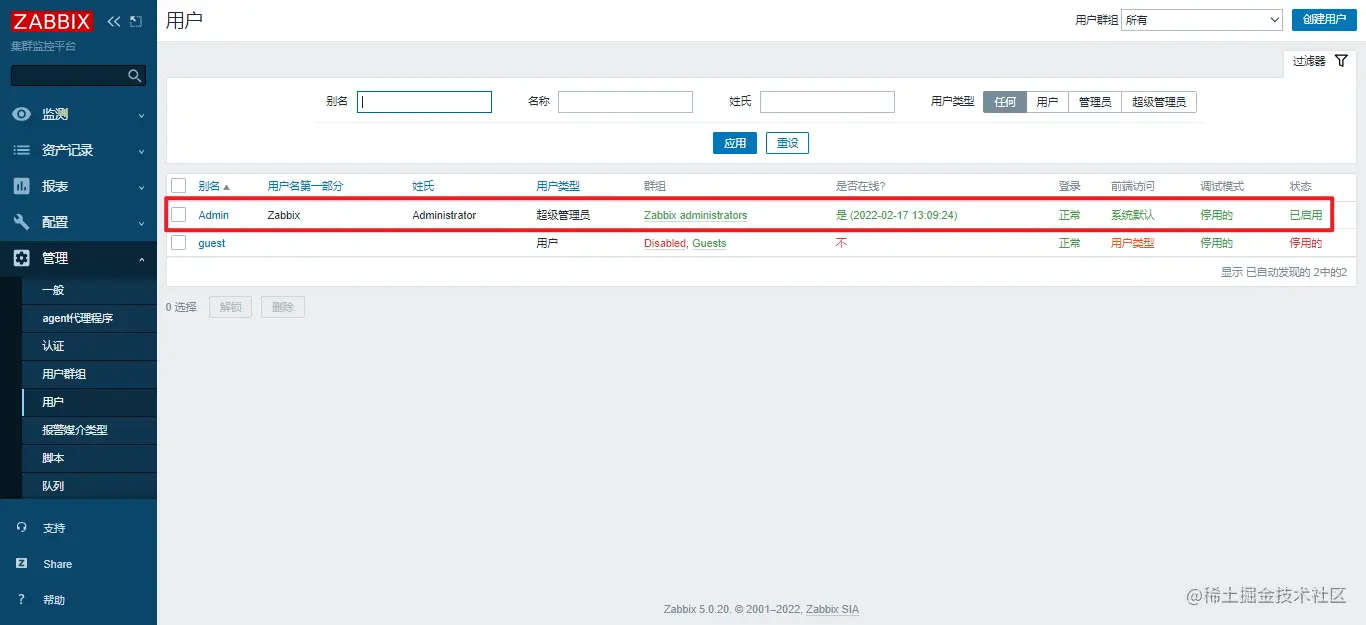Viewport: 1366px width, 625px height.
Task: Open the 报警媒介类型 submenu item
Action: pyautogui.click(x=89, y=430)
